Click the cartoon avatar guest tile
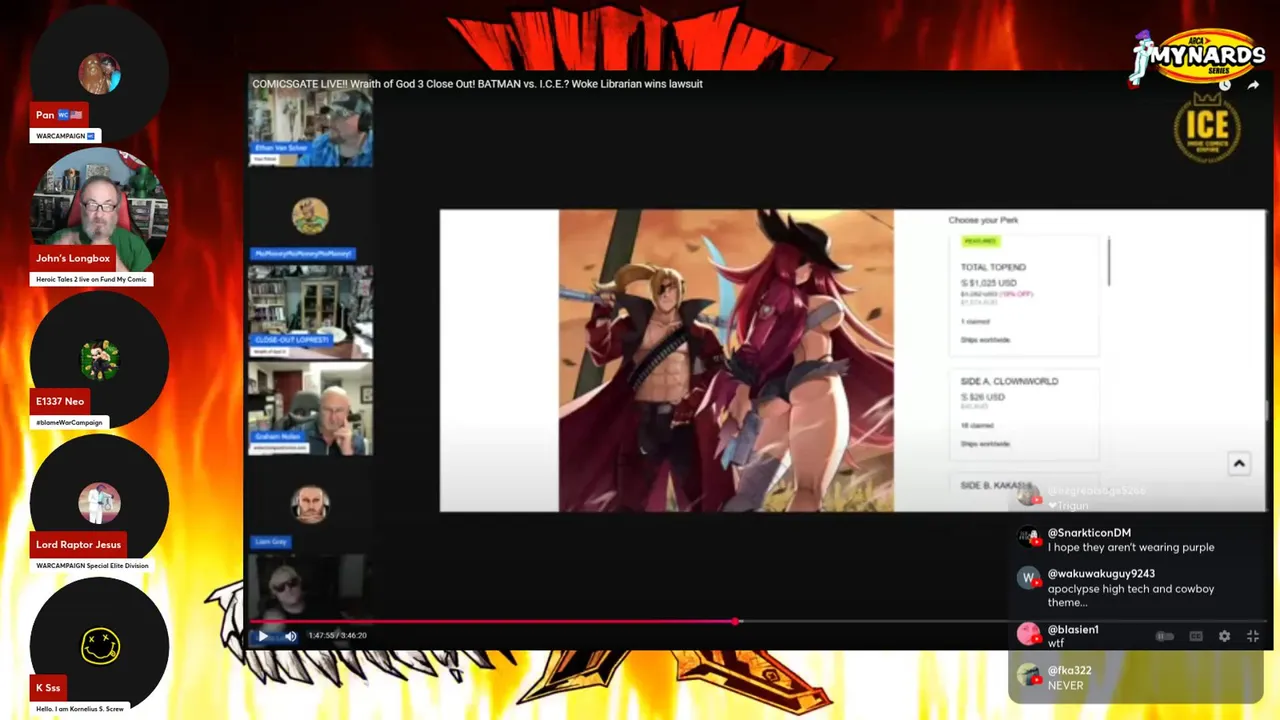 coord(310,217)
